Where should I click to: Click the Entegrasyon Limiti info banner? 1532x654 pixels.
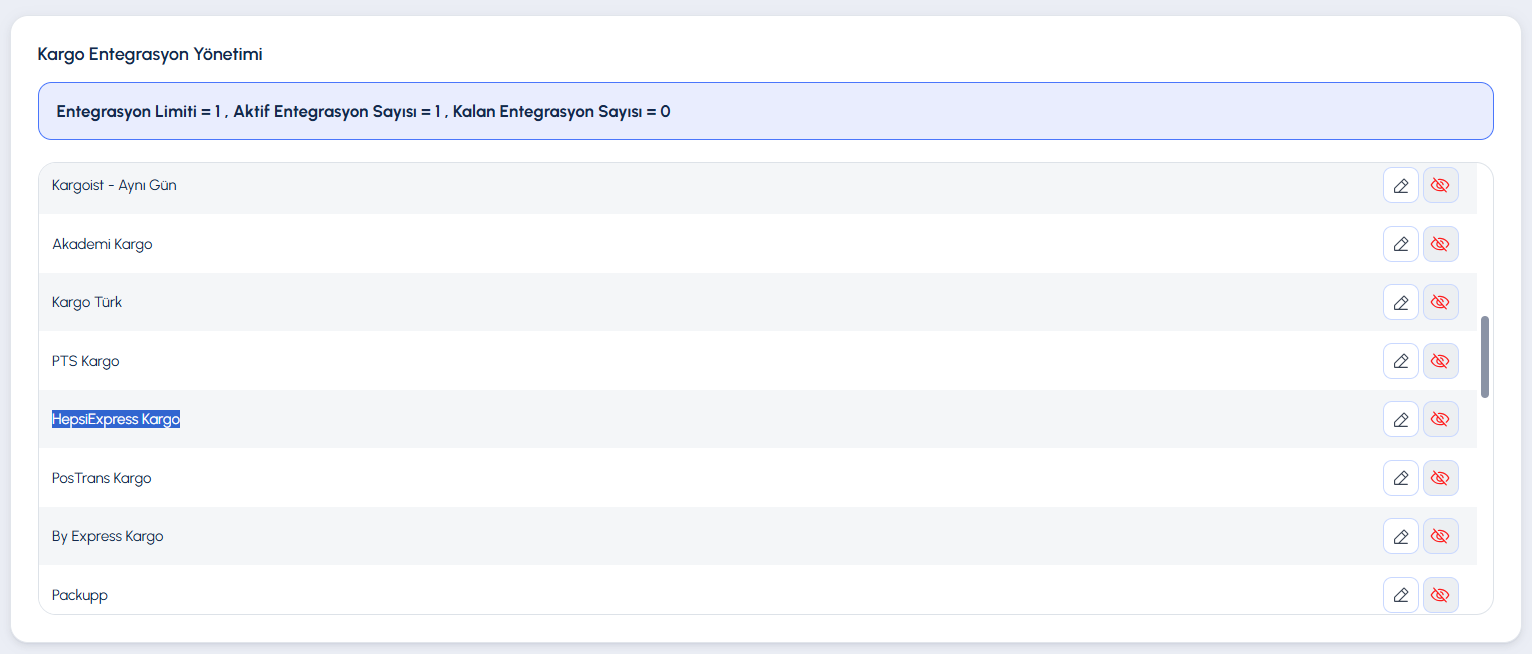click(x=766, y=111)
